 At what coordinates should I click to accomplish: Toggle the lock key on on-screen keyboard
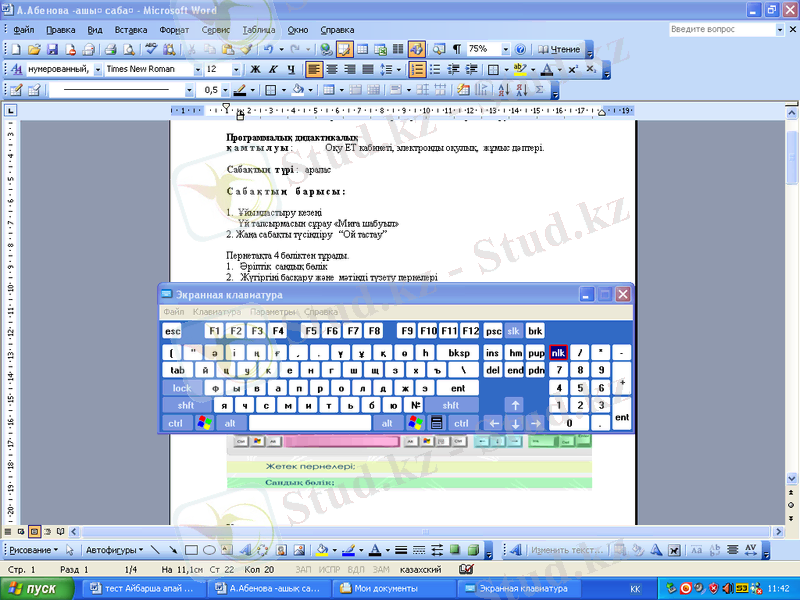pyautogui.click(x=182, y=388)
